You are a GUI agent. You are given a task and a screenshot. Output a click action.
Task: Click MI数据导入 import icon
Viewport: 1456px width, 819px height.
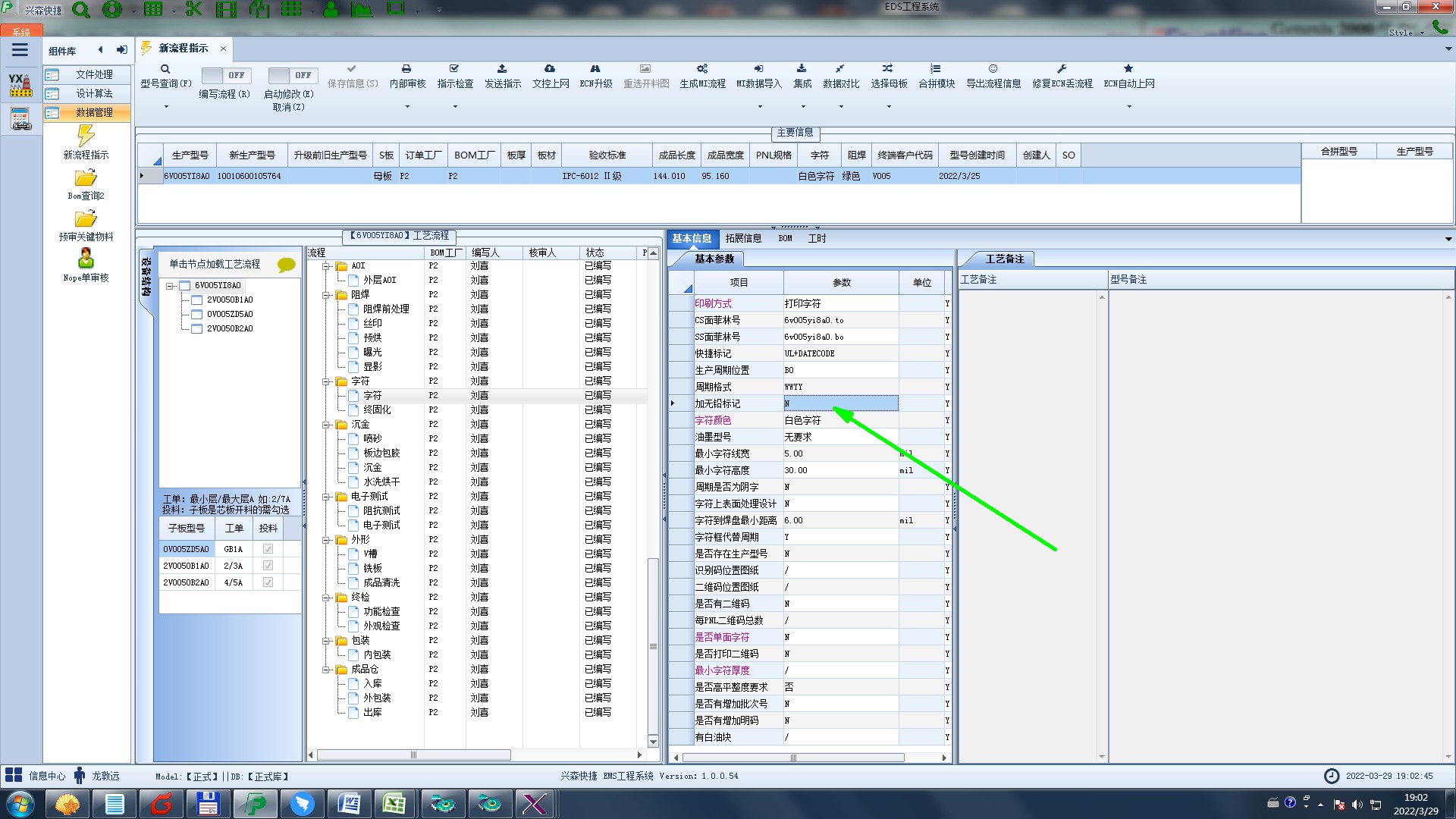758,69
